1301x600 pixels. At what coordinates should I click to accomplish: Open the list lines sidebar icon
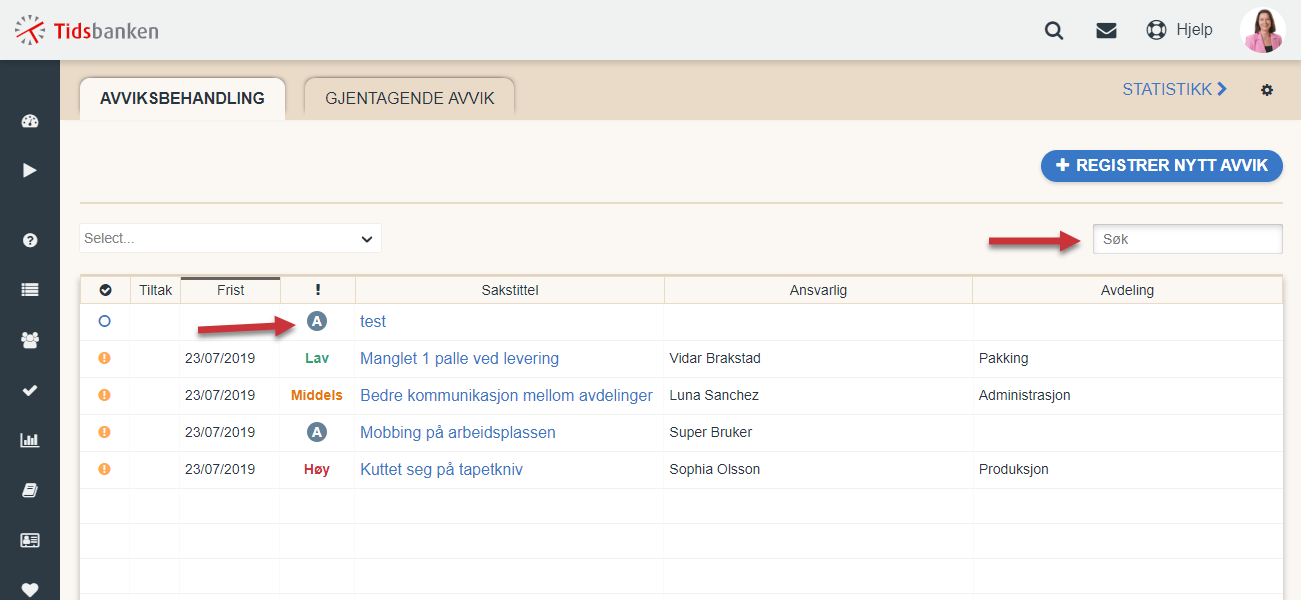29,290
